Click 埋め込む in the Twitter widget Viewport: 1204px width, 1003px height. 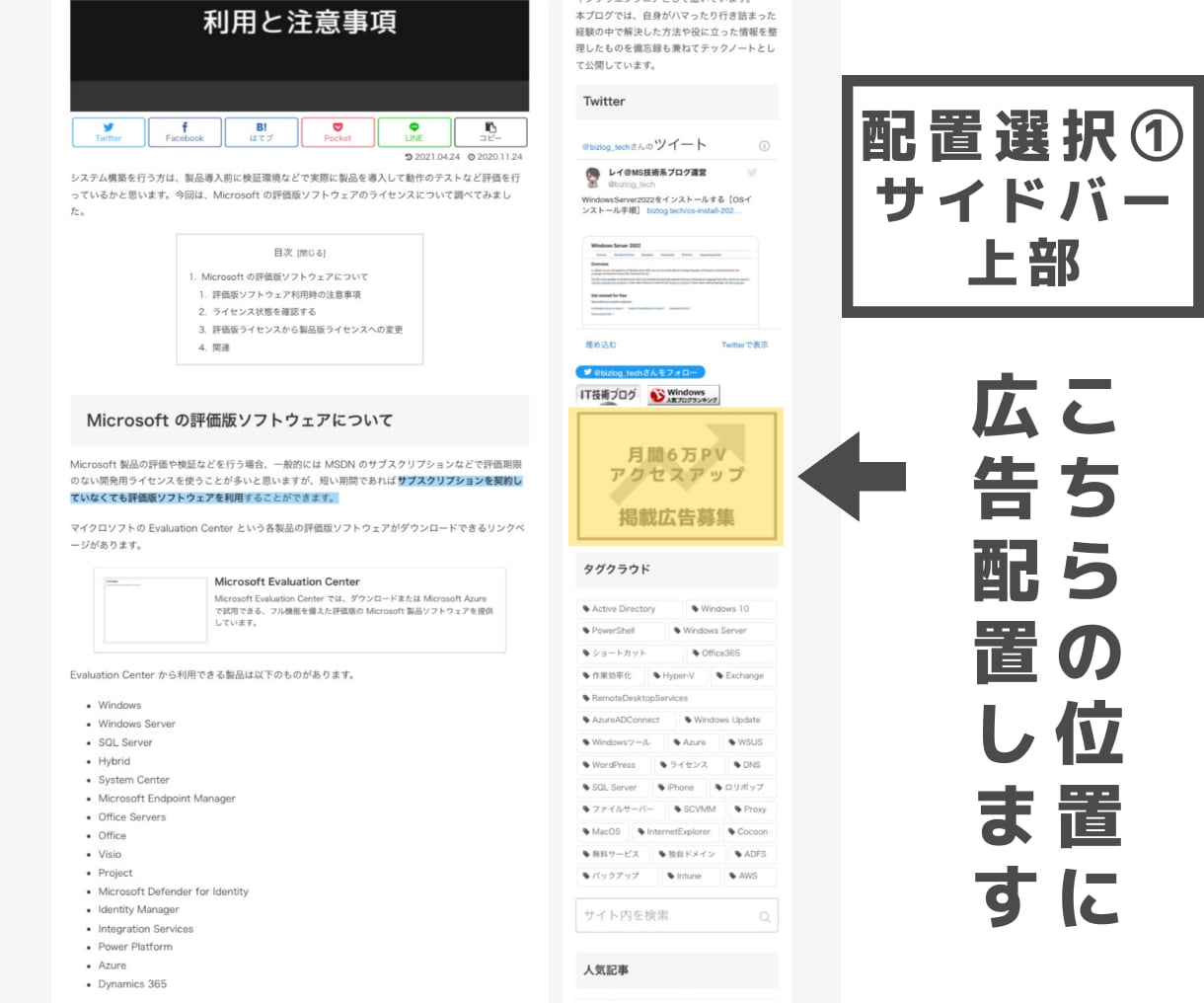(600, 345)
